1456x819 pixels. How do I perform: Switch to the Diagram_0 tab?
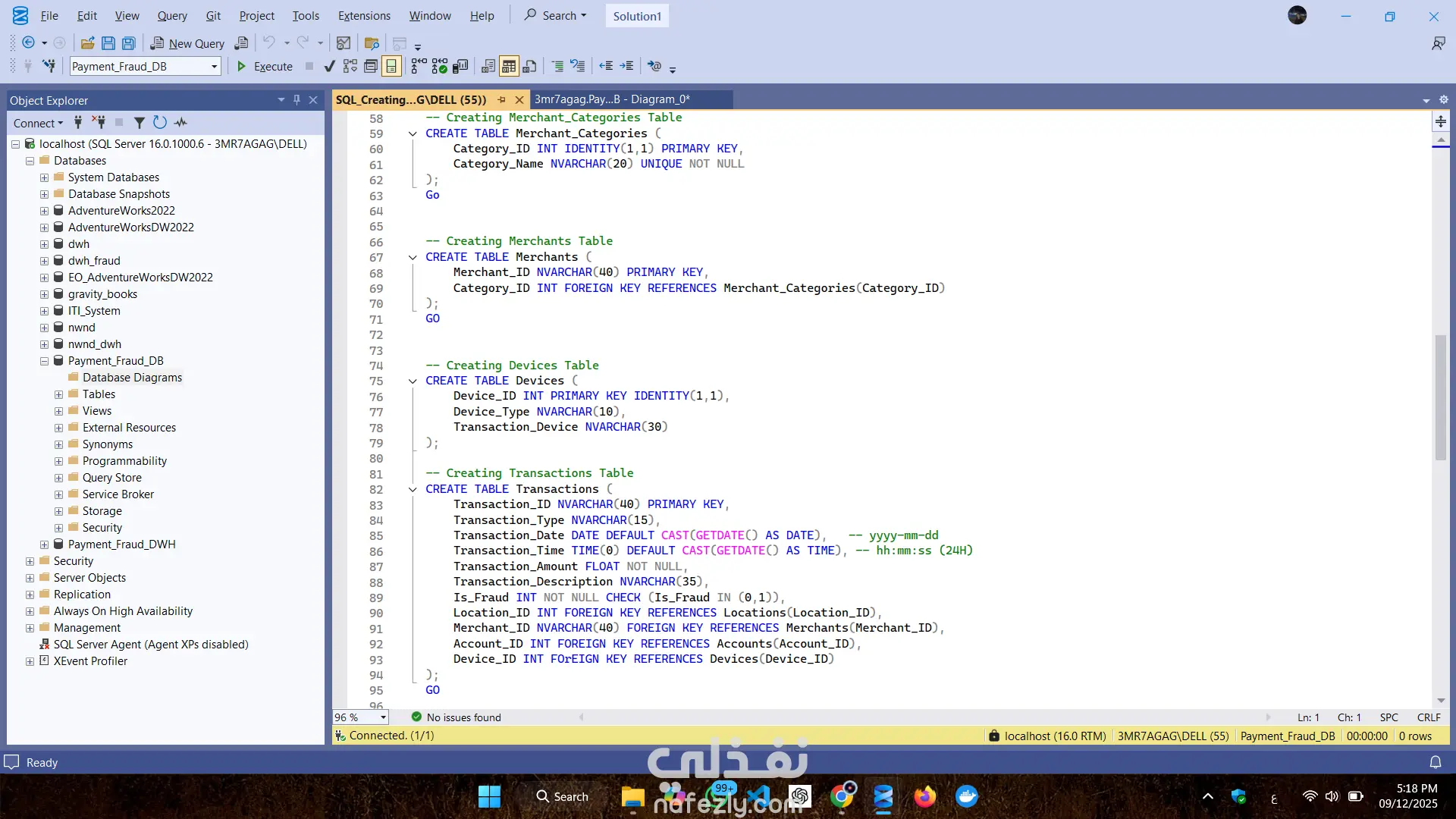click(611, 99)
